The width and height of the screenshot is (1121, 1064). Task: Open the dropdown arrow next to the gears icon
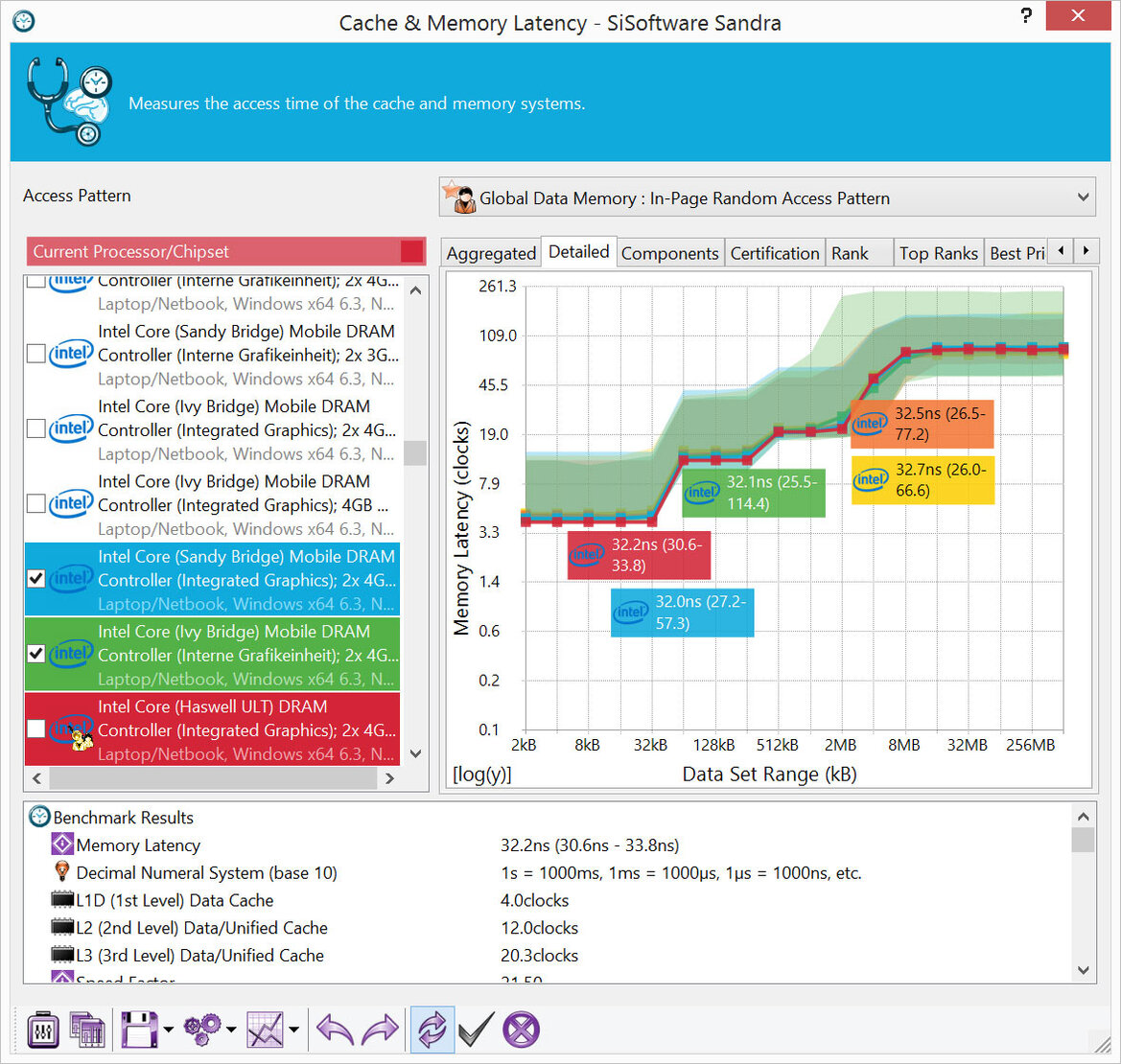pos(231,1029)
